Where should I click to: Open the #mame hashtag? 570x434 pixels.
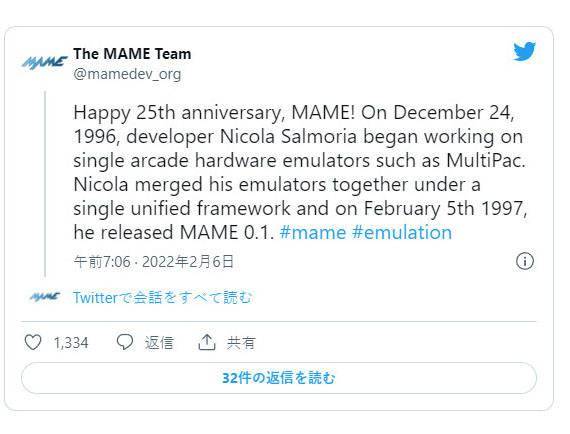point(313,232)
